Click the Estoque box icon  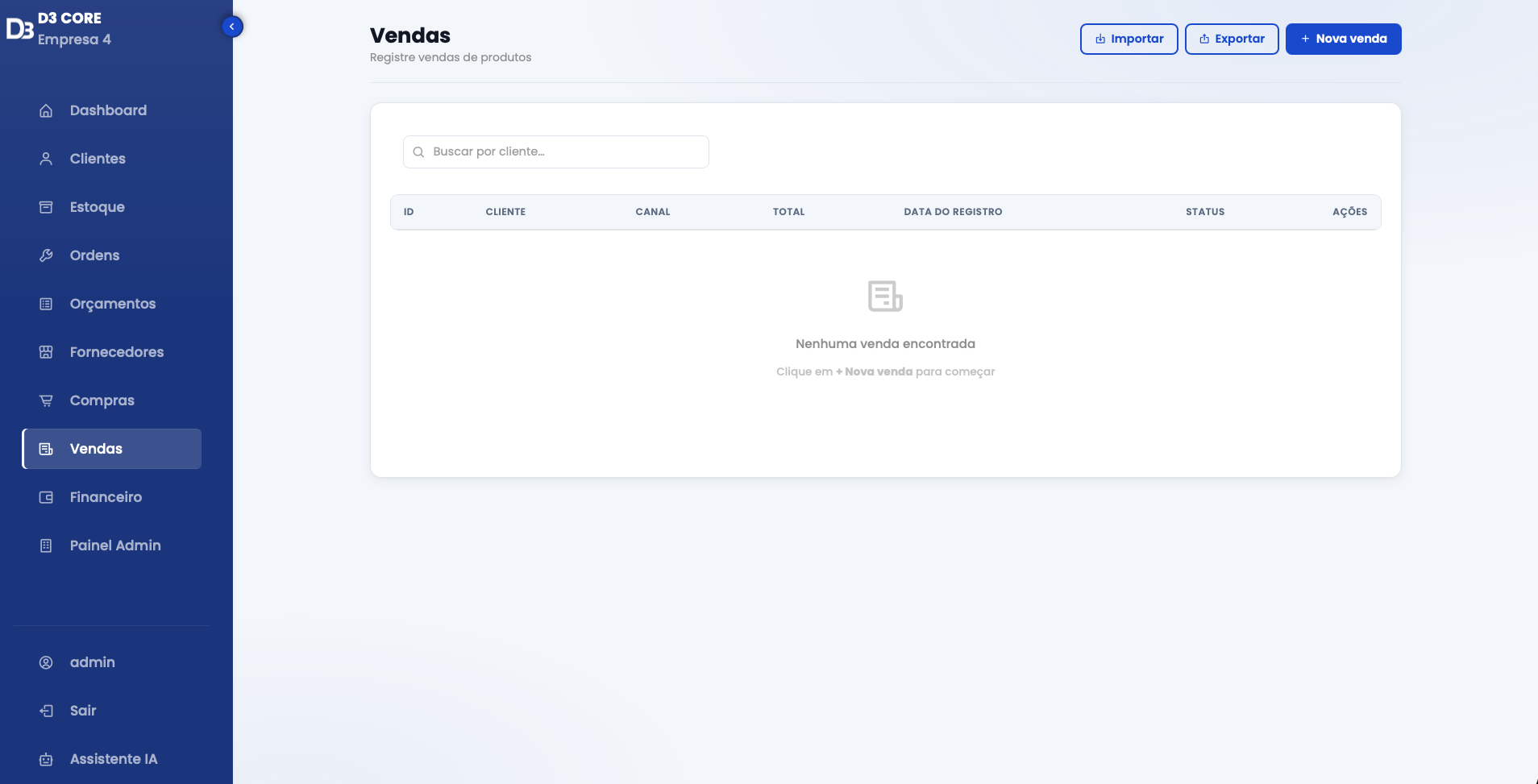(46, 207)
